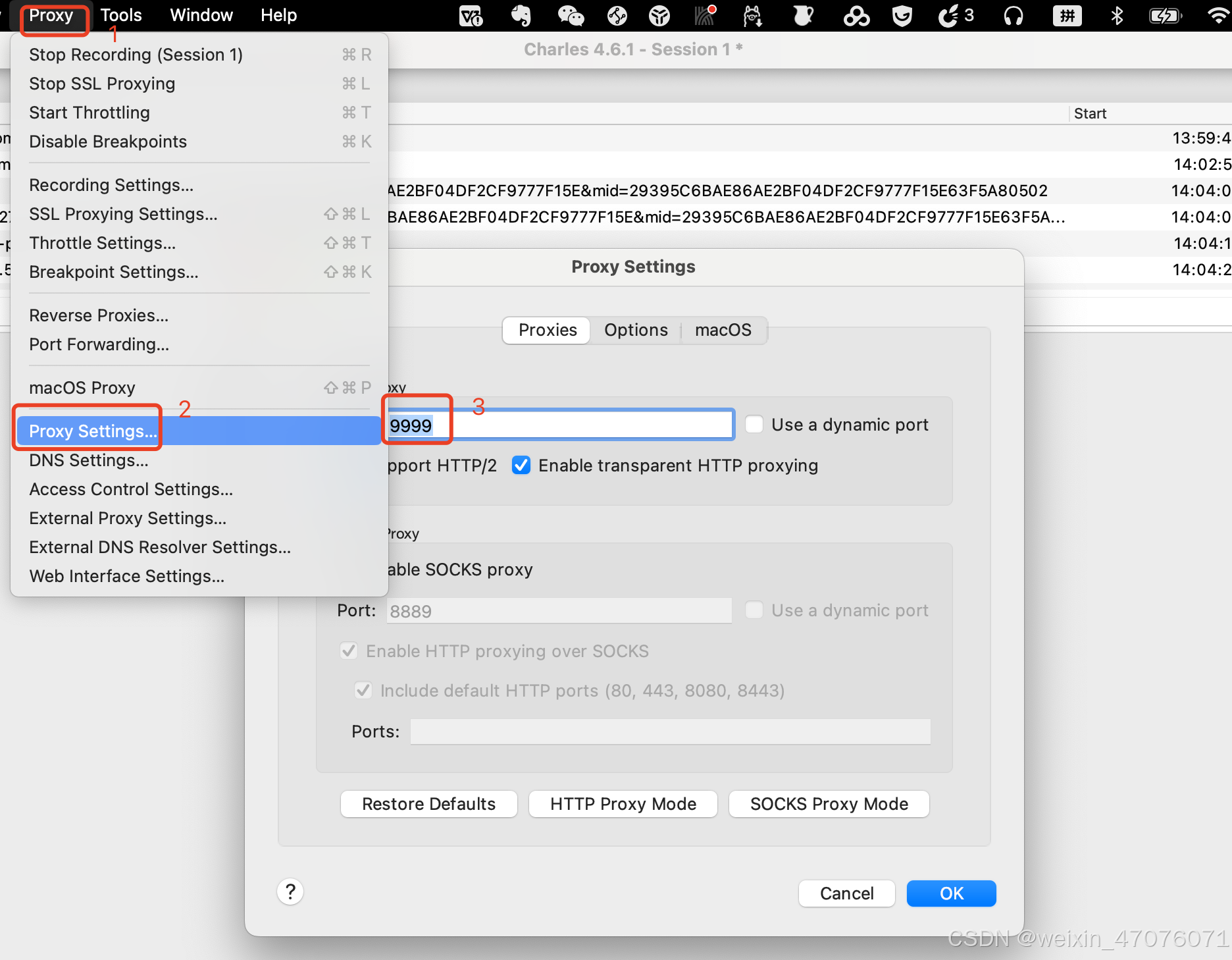Open the Wi-Fi menu bar icon
The height and width of the screenshot is (960, 1232).
click(x=1219, y=15)
